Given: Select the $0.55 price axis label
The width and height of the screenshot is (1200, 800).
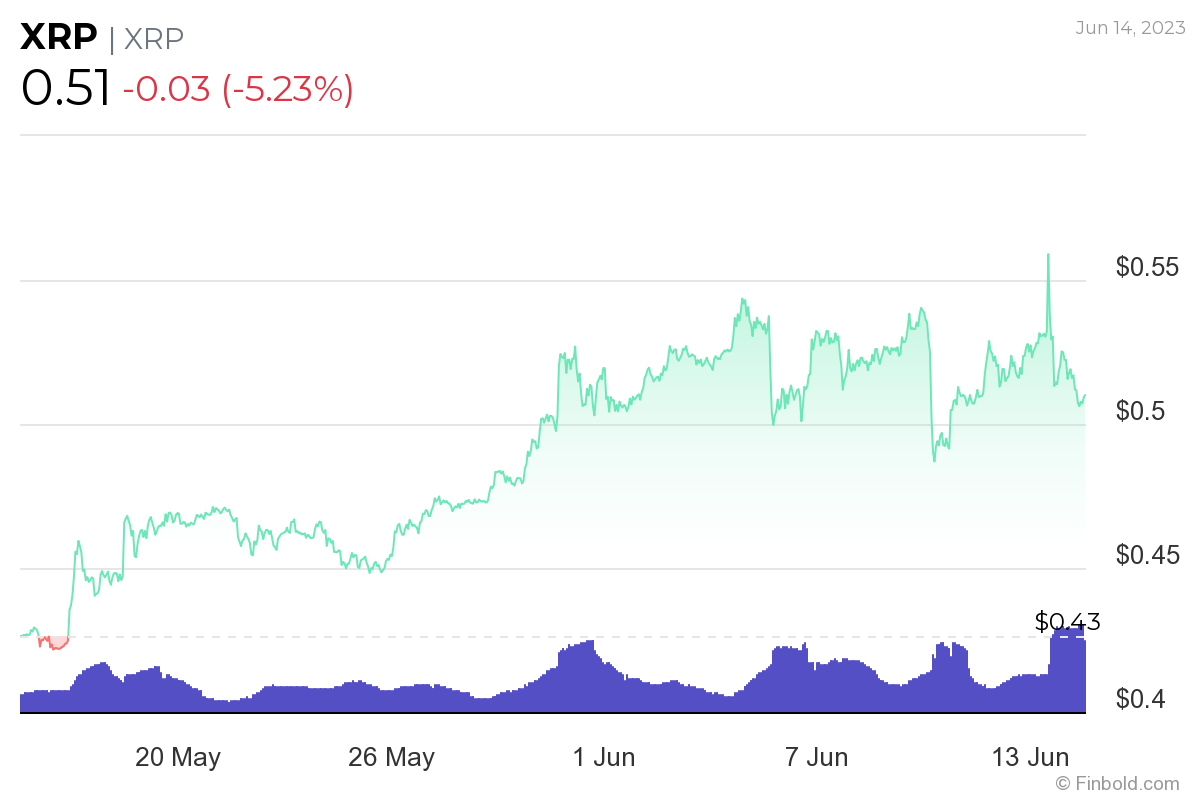Looking at the screenshot, I should 1147,267.
